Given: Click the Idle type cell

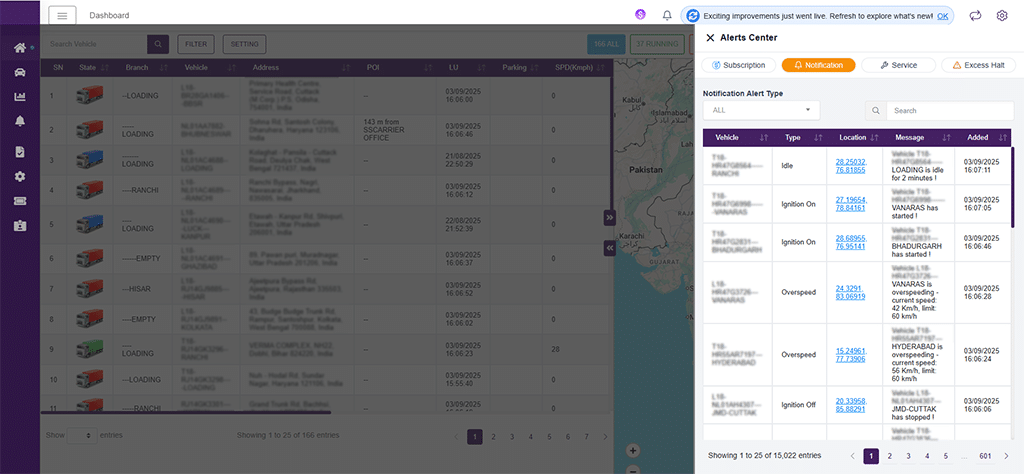Looking at the screenshot, I should click(x=799, y=166).
